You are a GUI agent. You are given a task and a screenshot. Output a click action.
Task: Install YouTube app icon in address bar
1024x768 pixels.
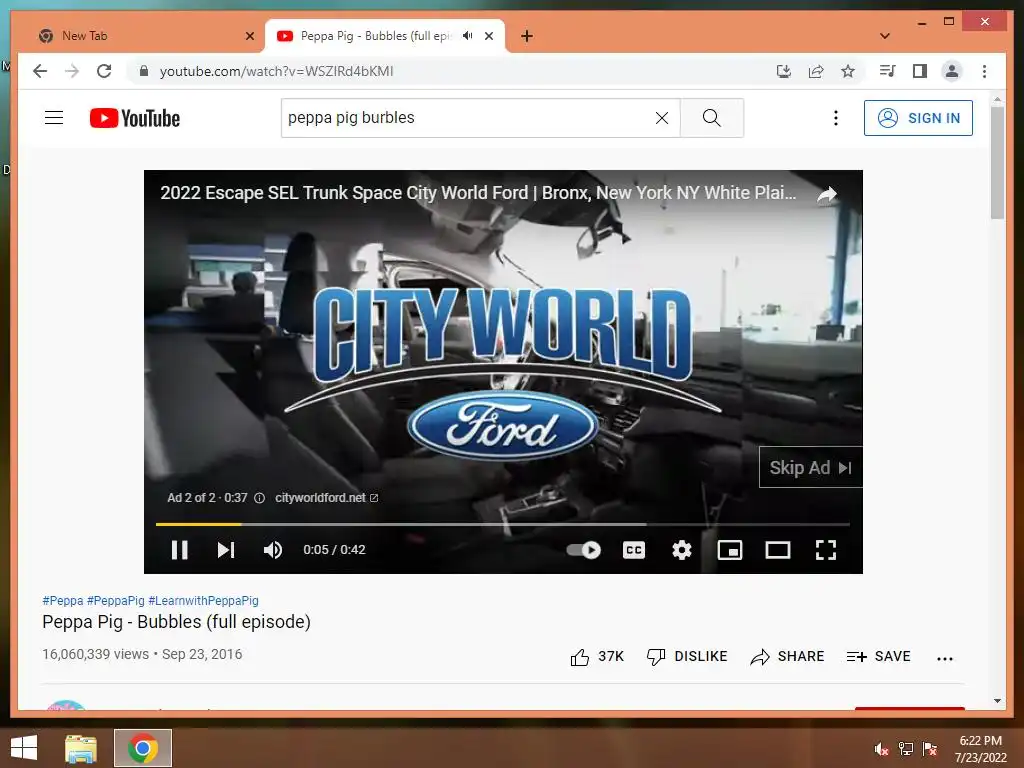(784, 71)
